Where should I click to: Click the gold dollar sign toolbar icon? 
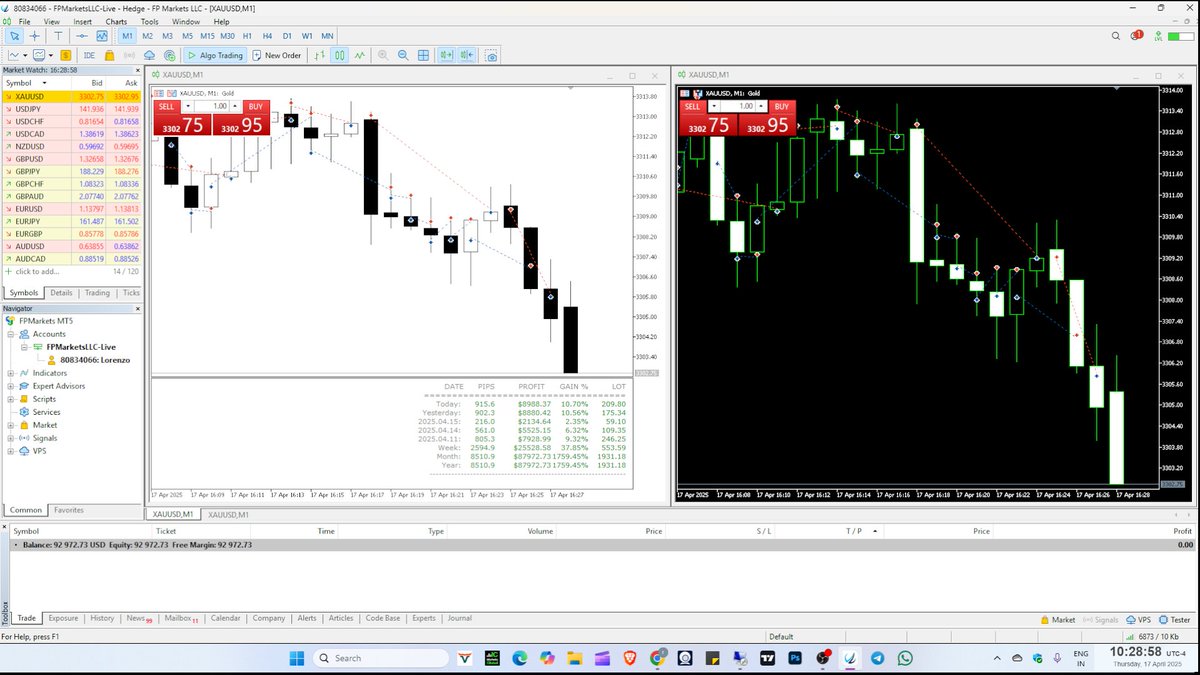65,55
